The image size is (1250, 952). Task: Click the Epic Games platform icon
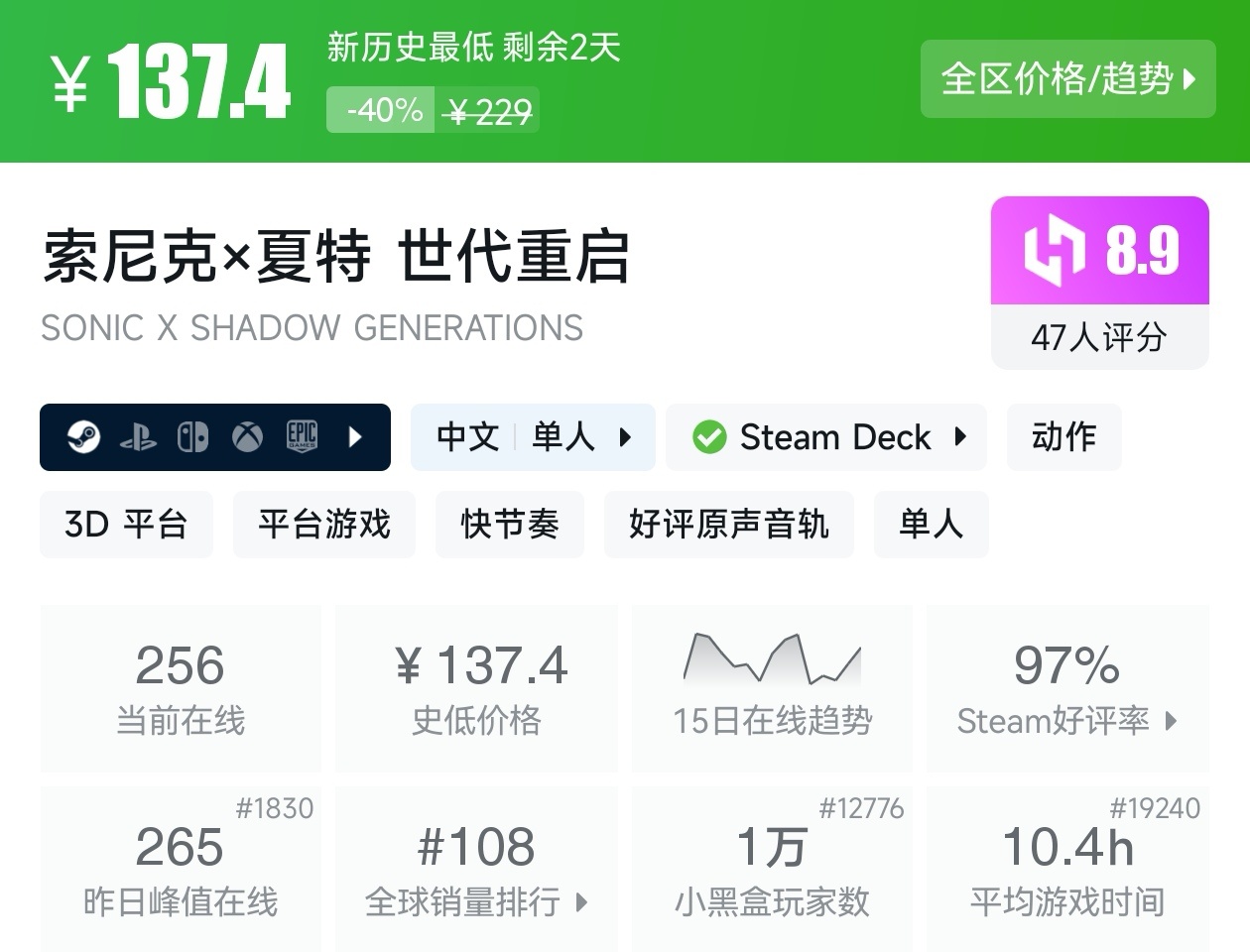[x=302, y=436]
